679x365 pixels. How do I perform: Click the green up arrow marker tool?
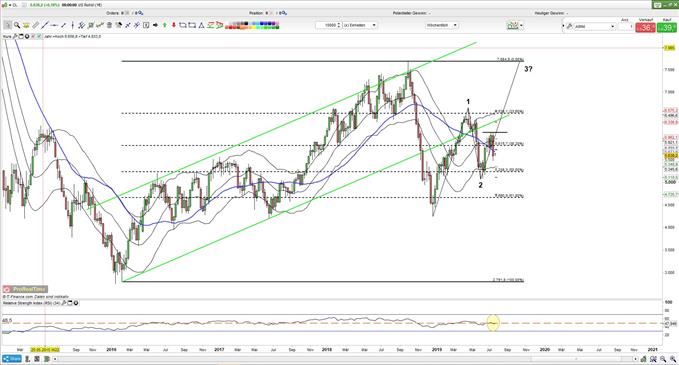coord(165,26)
